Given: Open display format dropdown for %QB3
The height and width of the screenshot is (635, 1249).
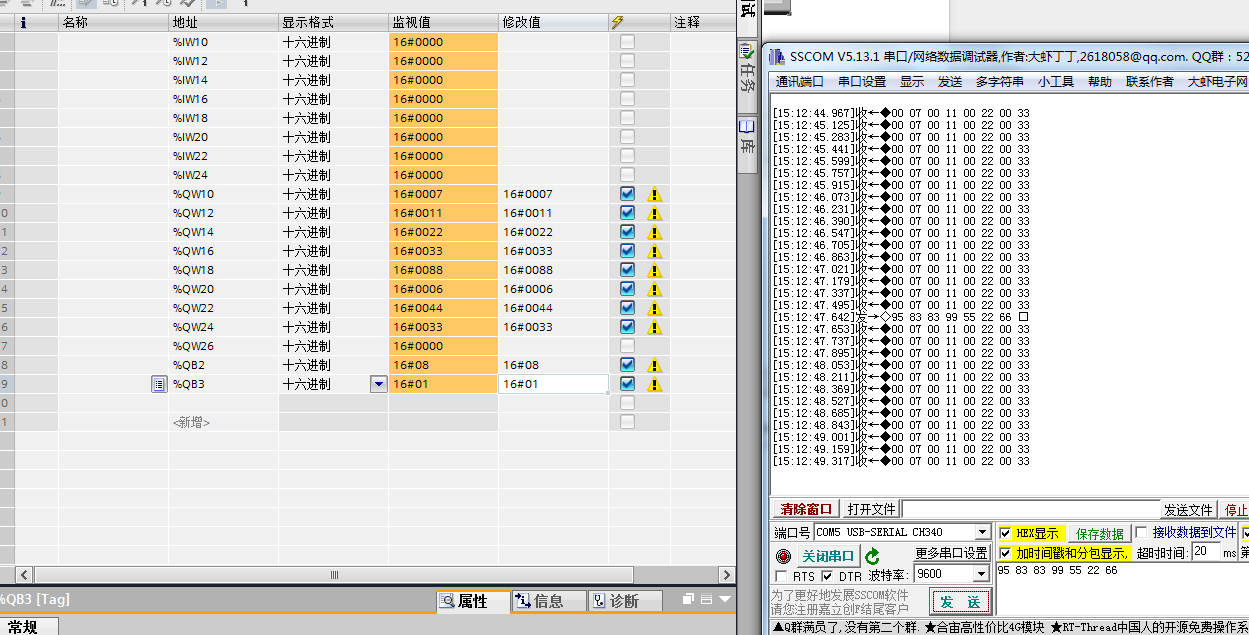Looking at the screenshot, I should (378, 384).
